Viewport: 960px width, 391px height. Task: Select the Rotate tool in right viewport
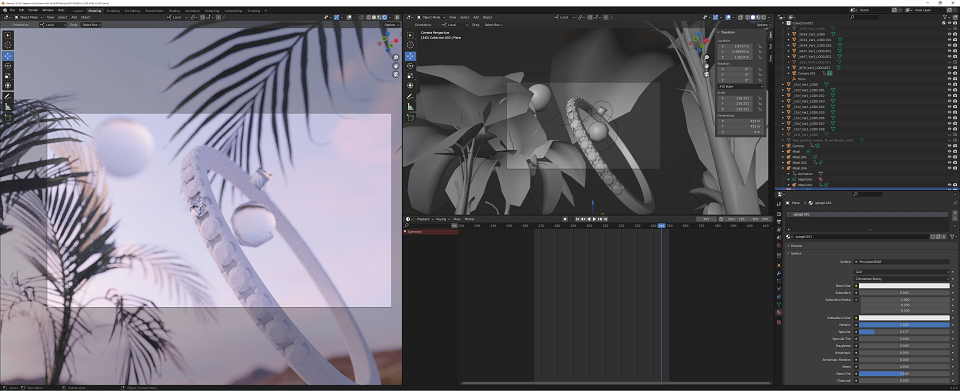[x=410, y=65]
